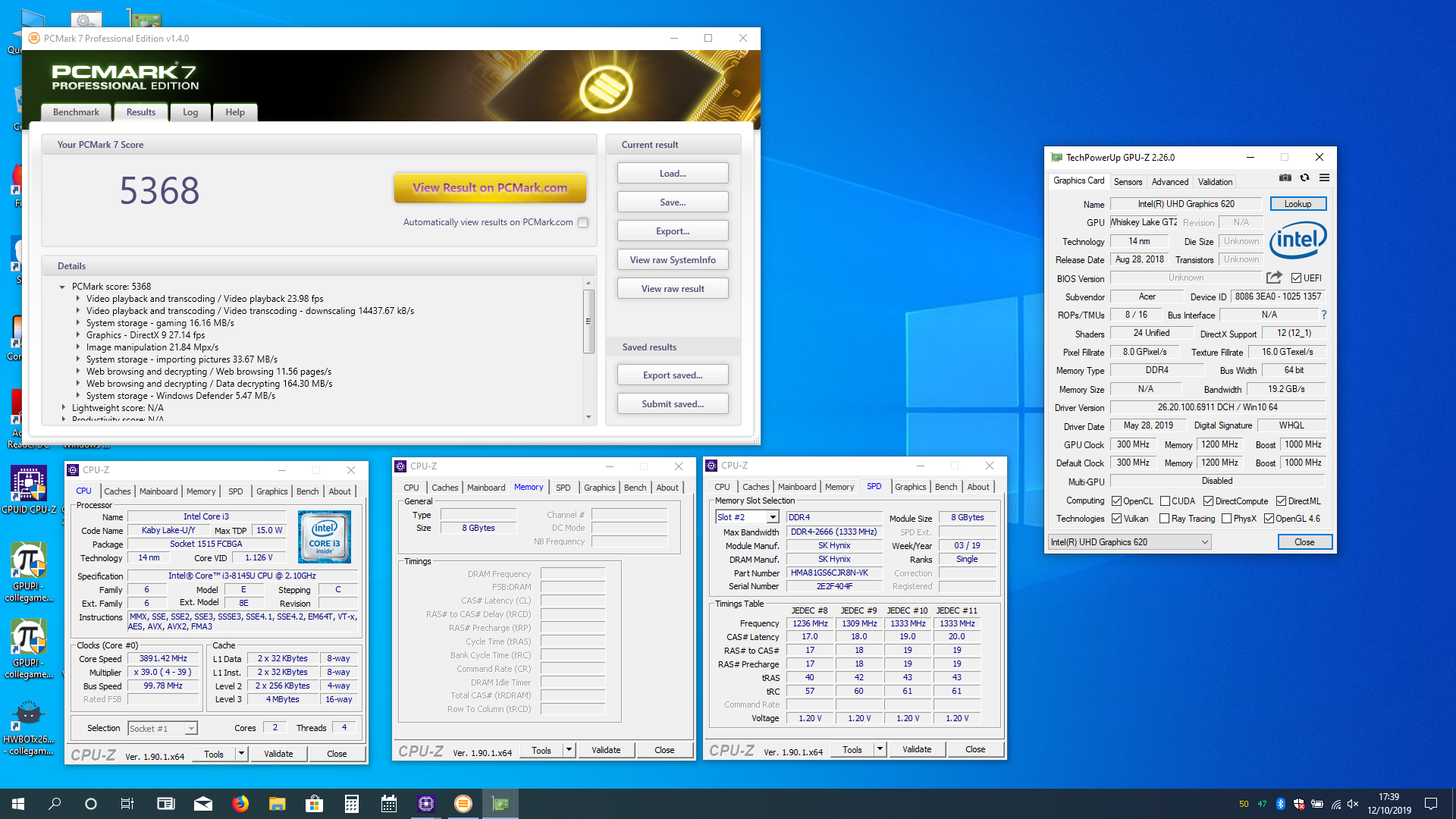Toggle the UEFI checkbox in GPU-Z

click(x=1296, y=278)
